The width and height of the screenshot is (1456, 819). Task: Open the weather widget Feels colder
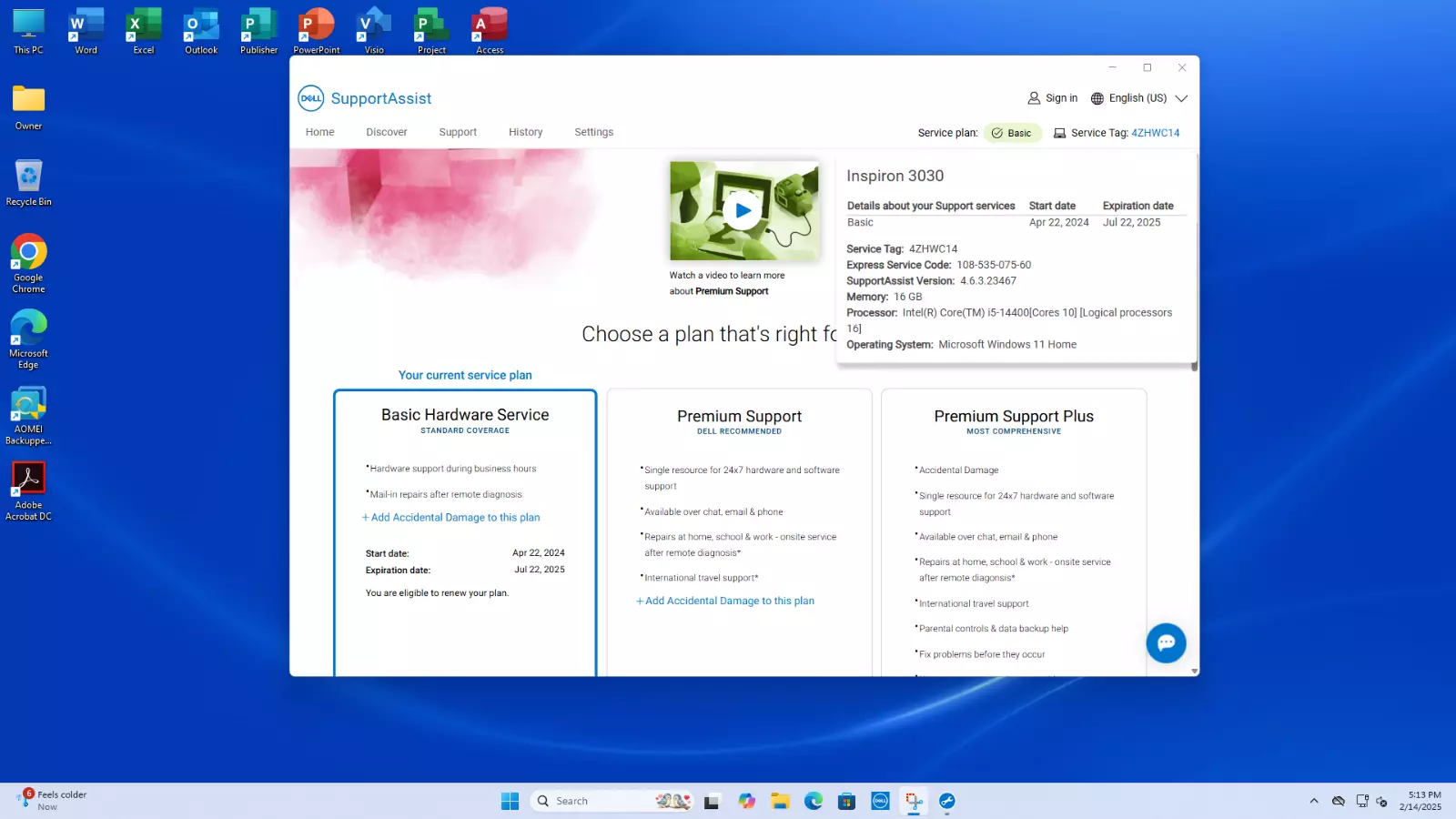coord(52,801)
